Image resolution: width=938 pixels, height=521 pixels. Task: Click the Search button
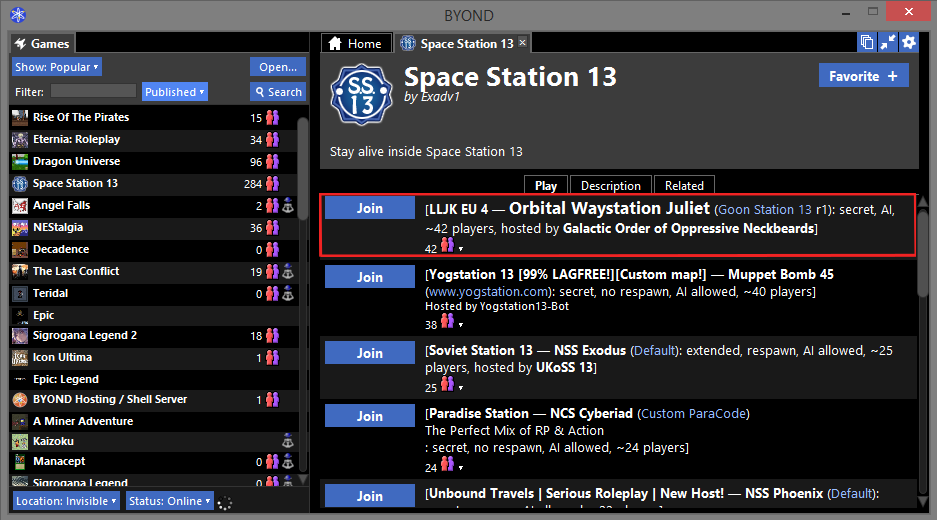278,92
